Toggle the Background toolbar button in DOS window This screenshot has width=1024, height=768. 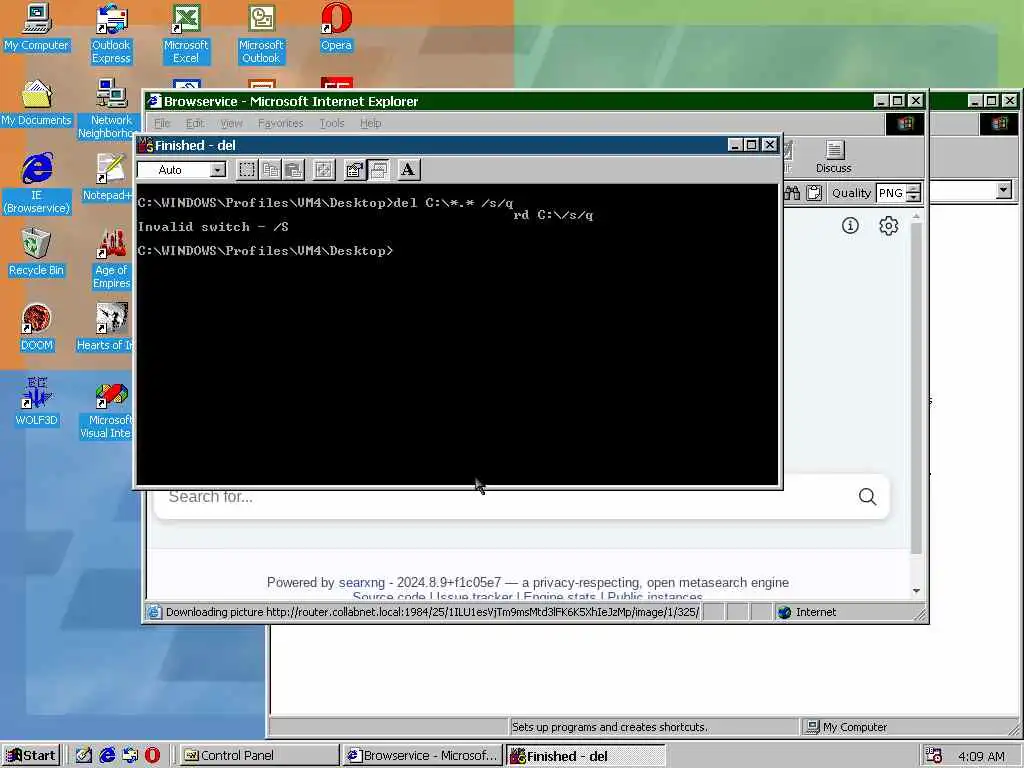point(379,170)
